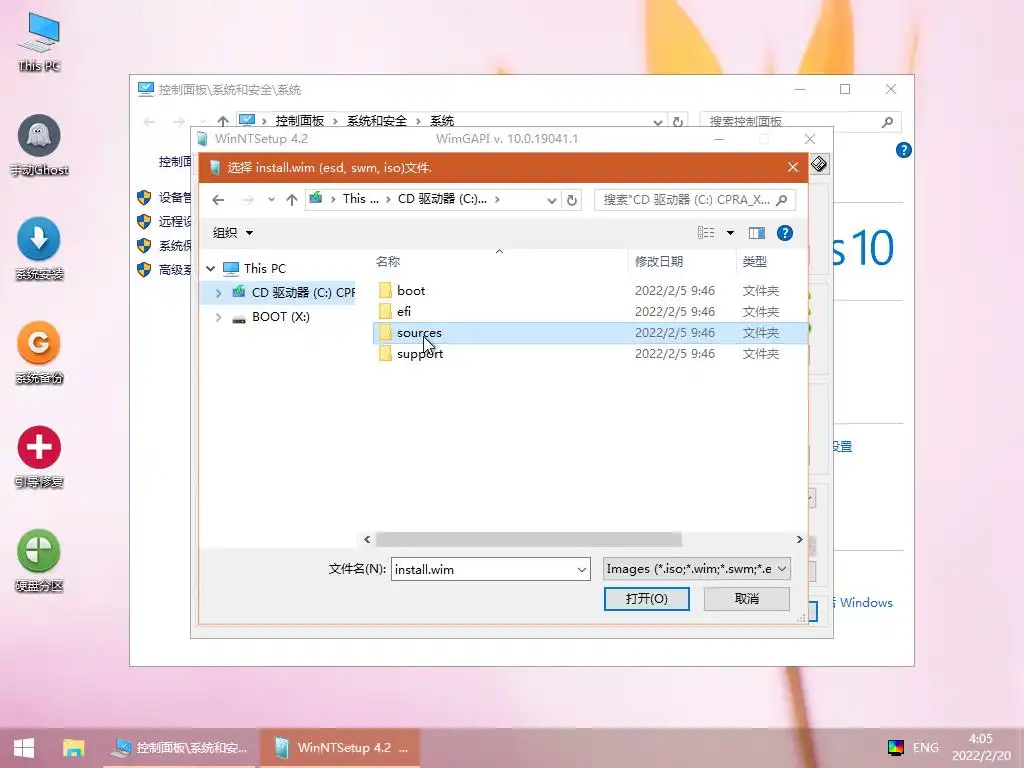Click 系统和安全 breadcrumb in Control Panel

tap(377, 121)
